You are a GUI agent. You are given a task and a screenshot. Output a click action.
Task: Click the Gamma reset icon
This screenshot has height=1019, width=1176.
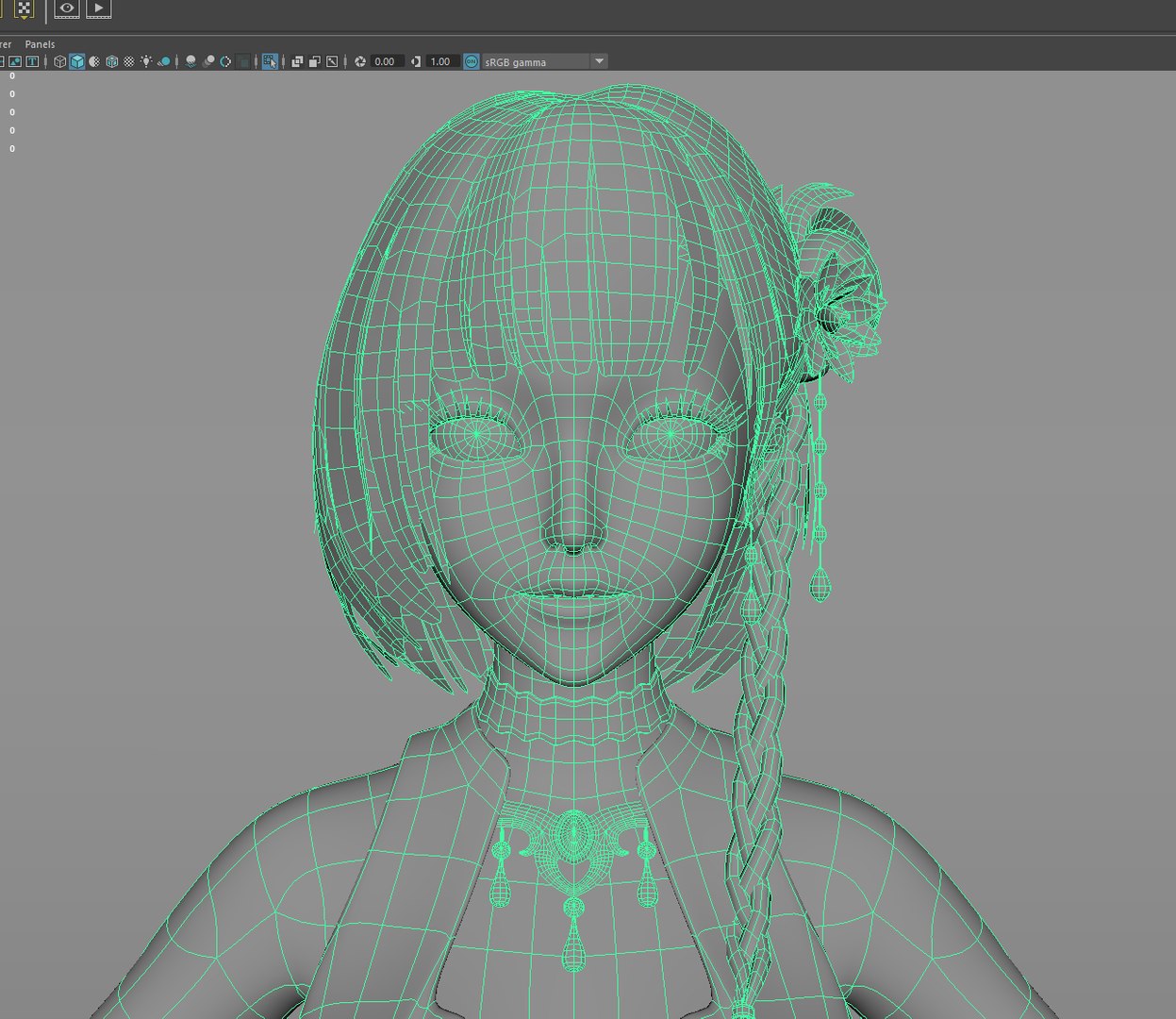[416, 61]
